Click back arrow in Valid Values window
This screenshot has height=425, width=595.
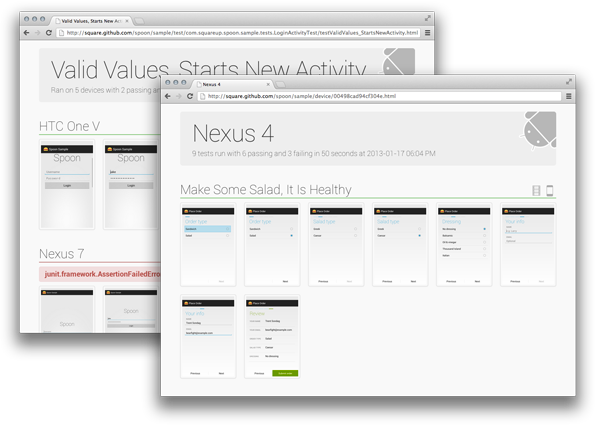[x=27, y=33]
